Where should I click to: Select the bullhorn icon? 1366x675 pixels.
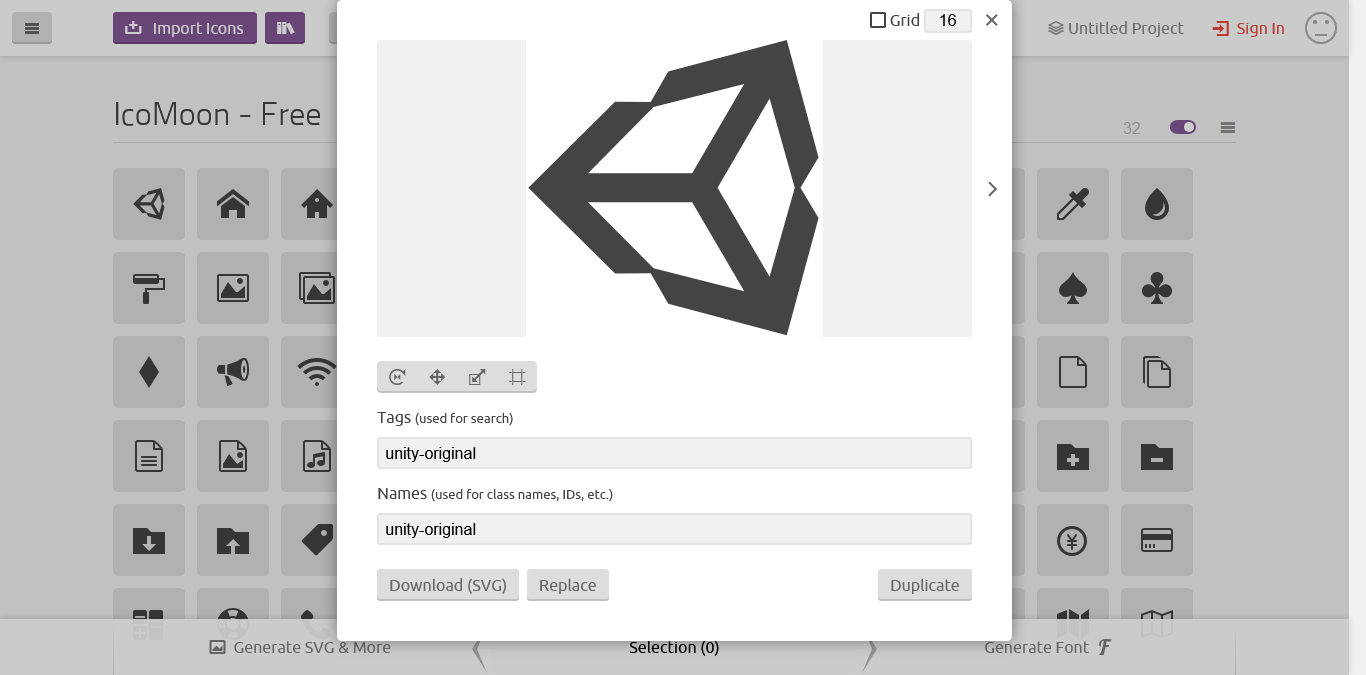coord(233,372)
